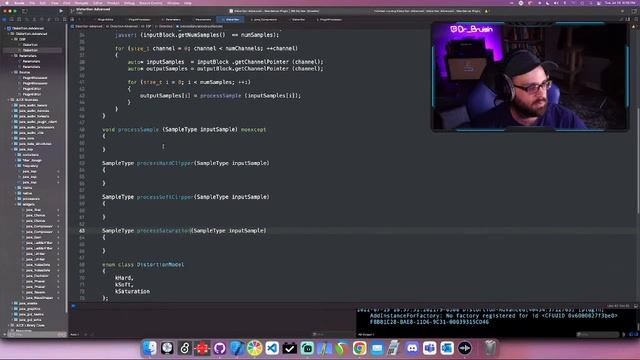Open Visual Studio Code from the Dock
The image size is (640, 360).
tap(272, 348)
